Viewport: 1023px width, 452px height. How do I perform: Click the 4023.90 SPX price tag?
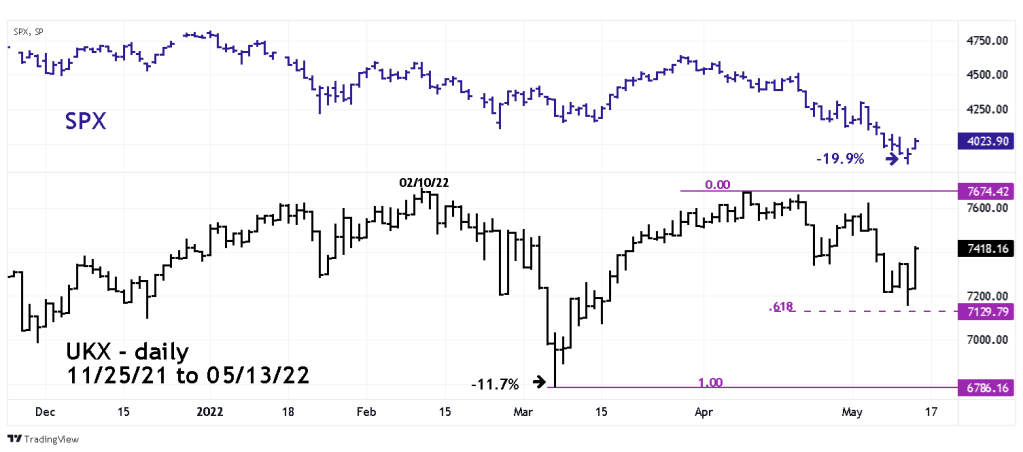986,143
